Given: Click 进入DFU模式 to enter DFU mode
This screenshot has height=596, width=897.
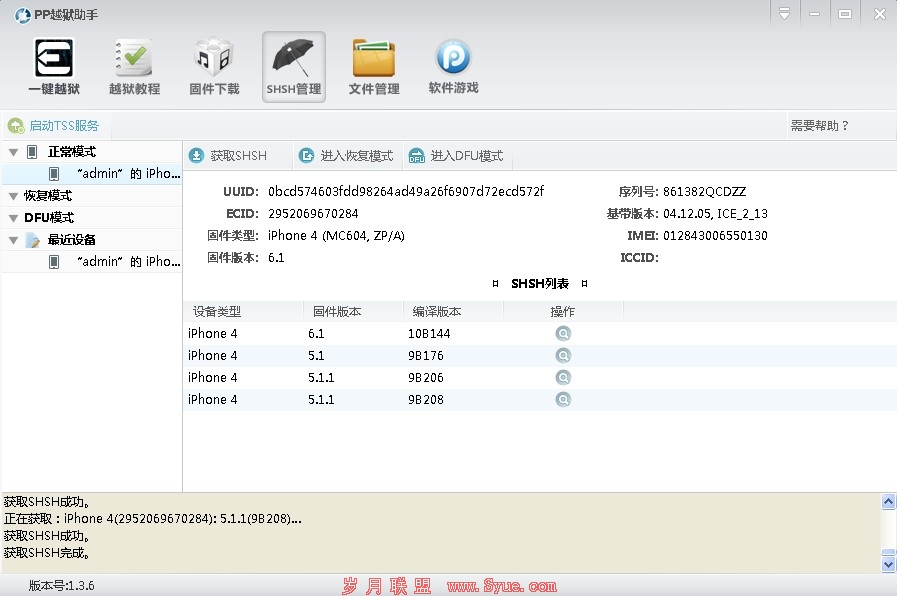Looking at the screenshot, I should (x=456, y=156).
